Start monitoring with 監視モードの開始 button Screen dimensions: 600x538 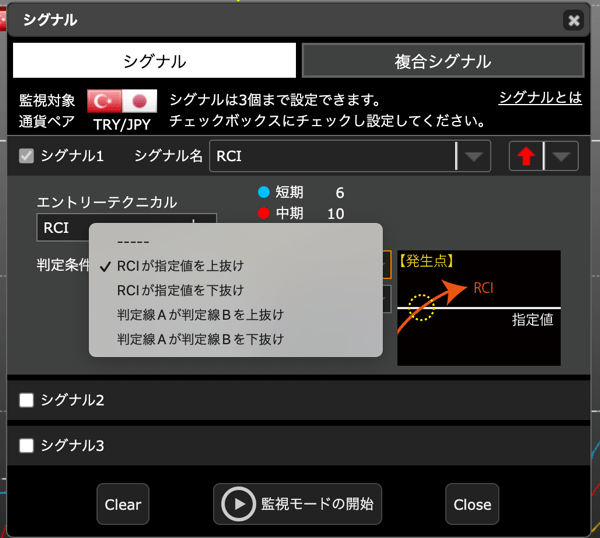297,504
